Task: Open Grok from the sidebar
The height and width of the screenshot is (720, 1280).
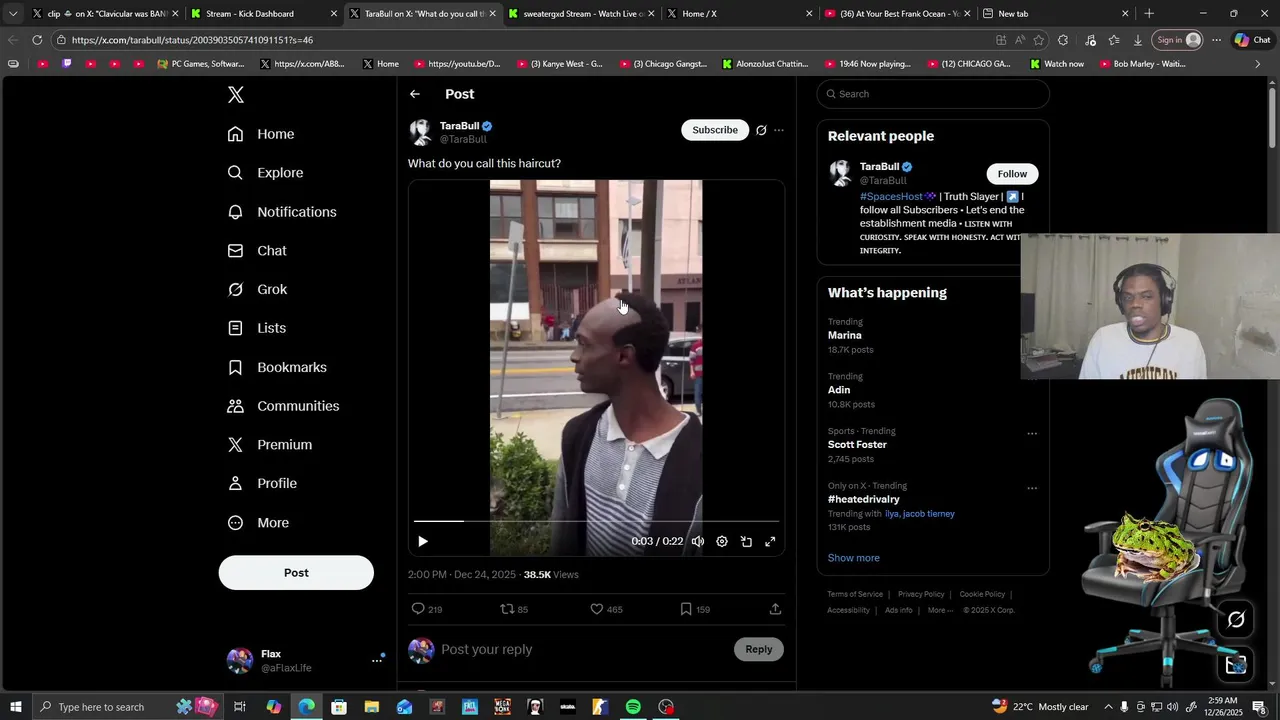Action: pos(257,289)
